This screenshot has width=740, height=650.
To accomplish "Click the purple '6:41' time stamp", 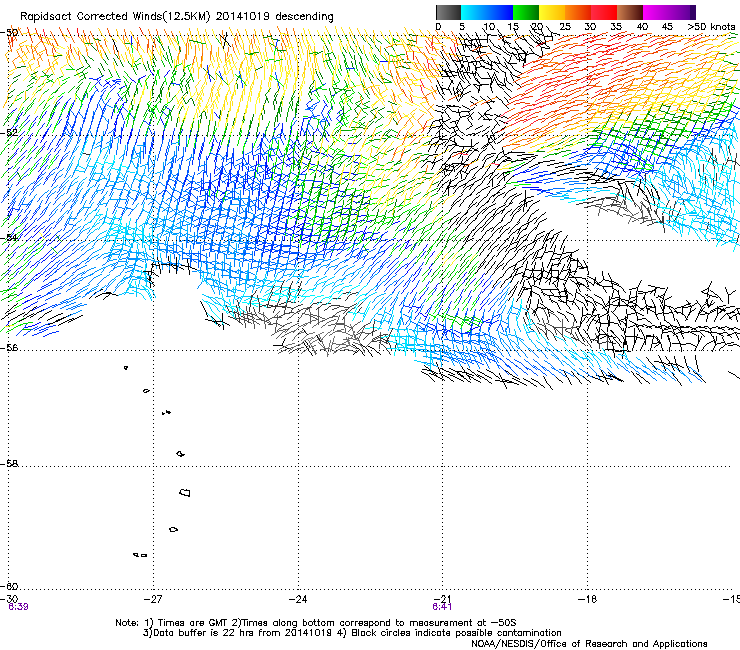I will 442,607.
